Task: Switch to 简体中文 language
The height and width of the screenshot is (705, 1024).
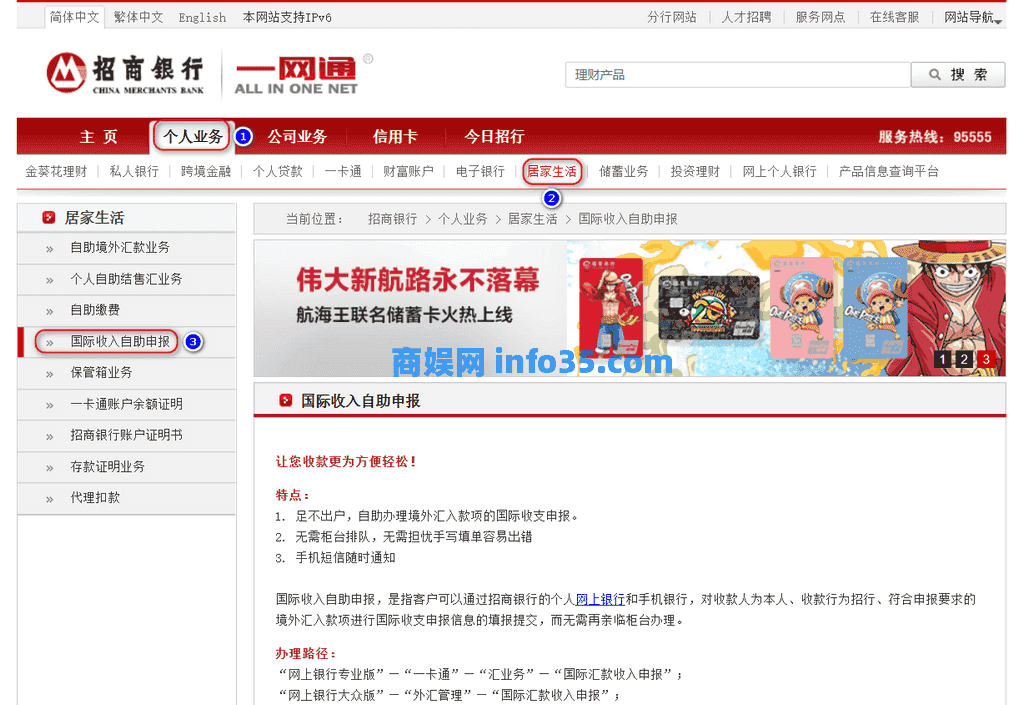Action: click(74, 18)
